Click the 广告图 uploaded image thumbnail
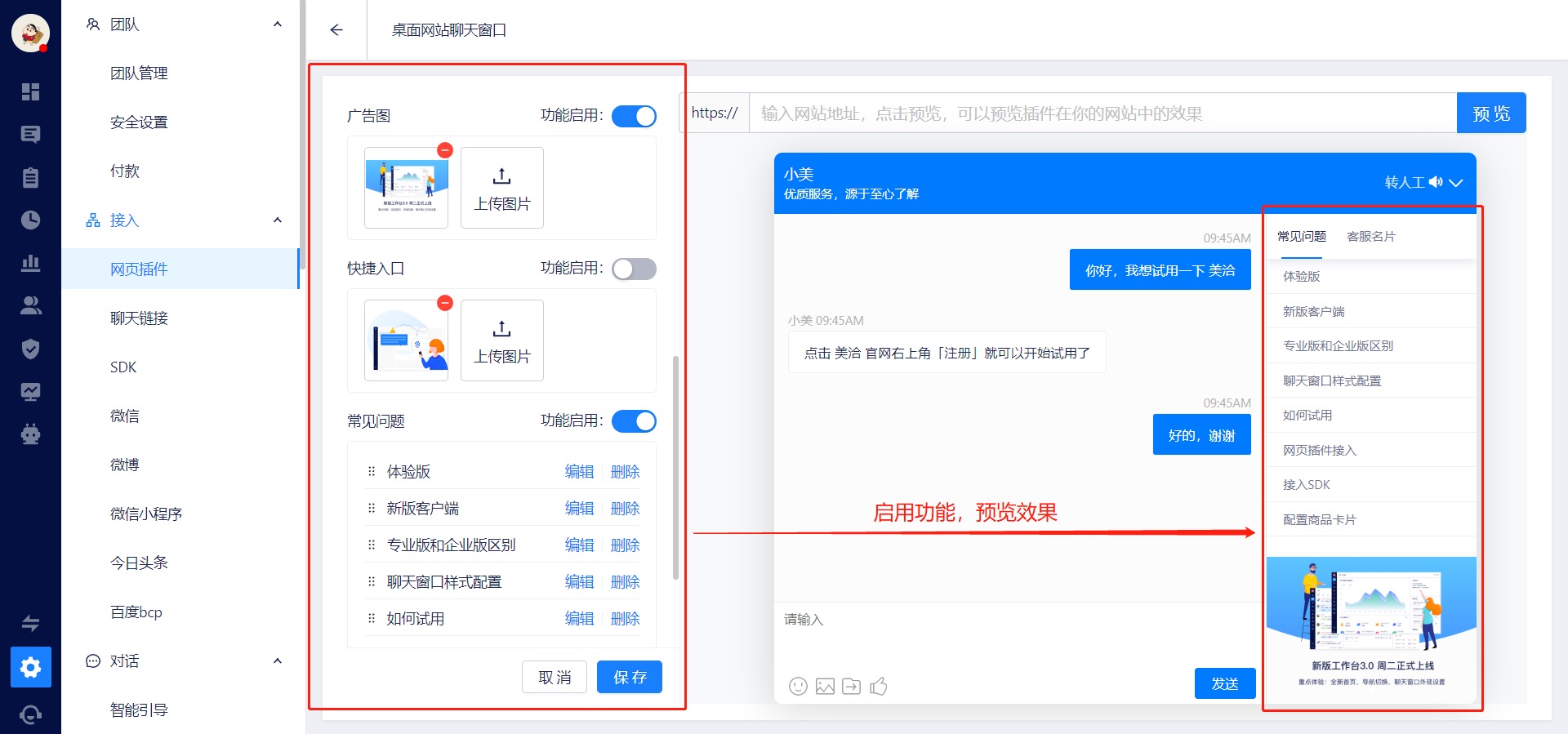The height and width of the screenshot is (734, 1568). pyautogui.click(x=406, y=188)
